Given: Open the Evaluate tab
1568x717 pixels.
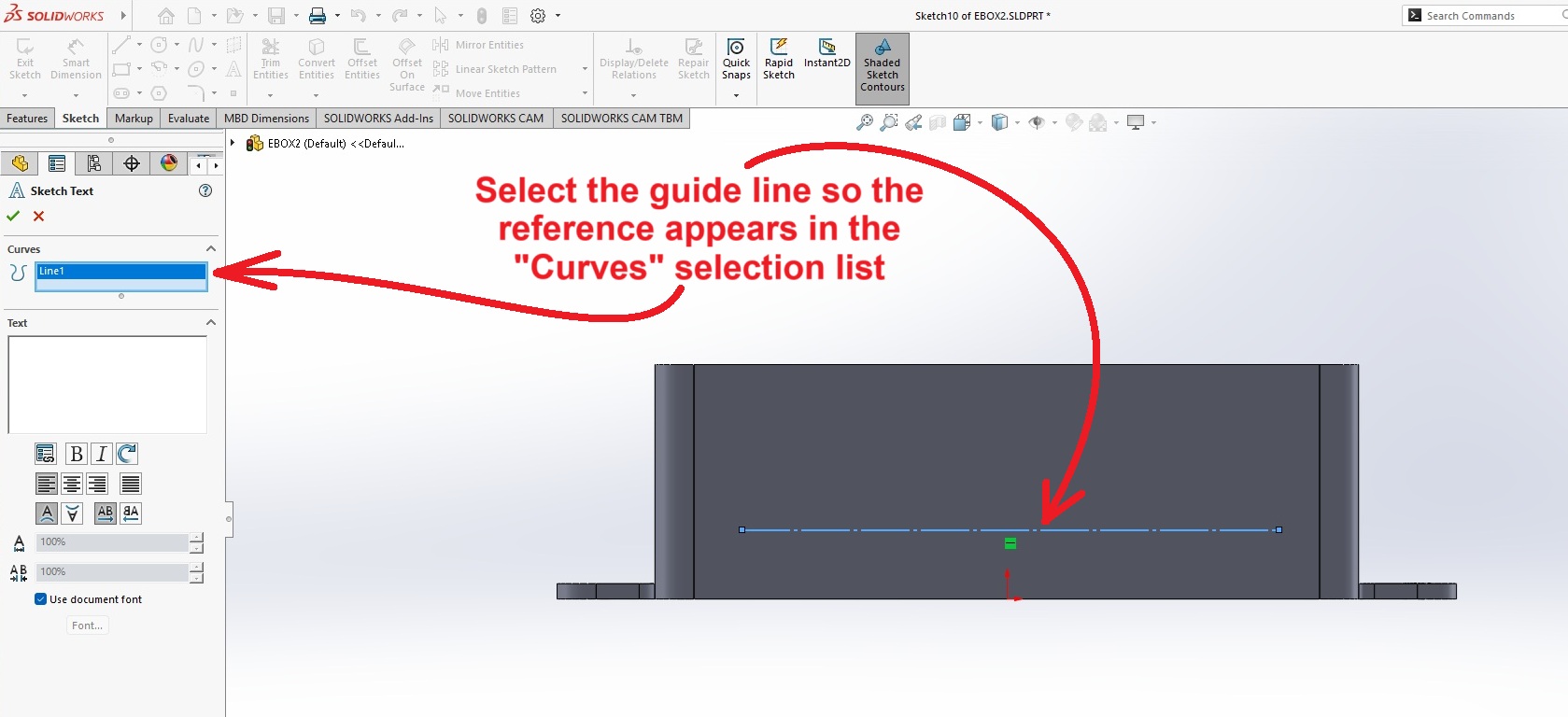Looking at the screenshot, I should pos(188,119).
